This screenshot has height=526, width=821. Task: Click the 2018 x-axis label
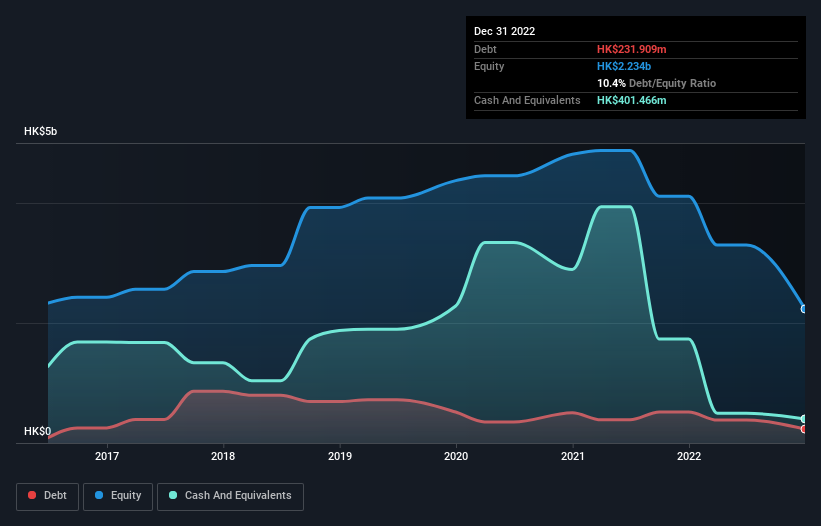click(x=223, y=456)
